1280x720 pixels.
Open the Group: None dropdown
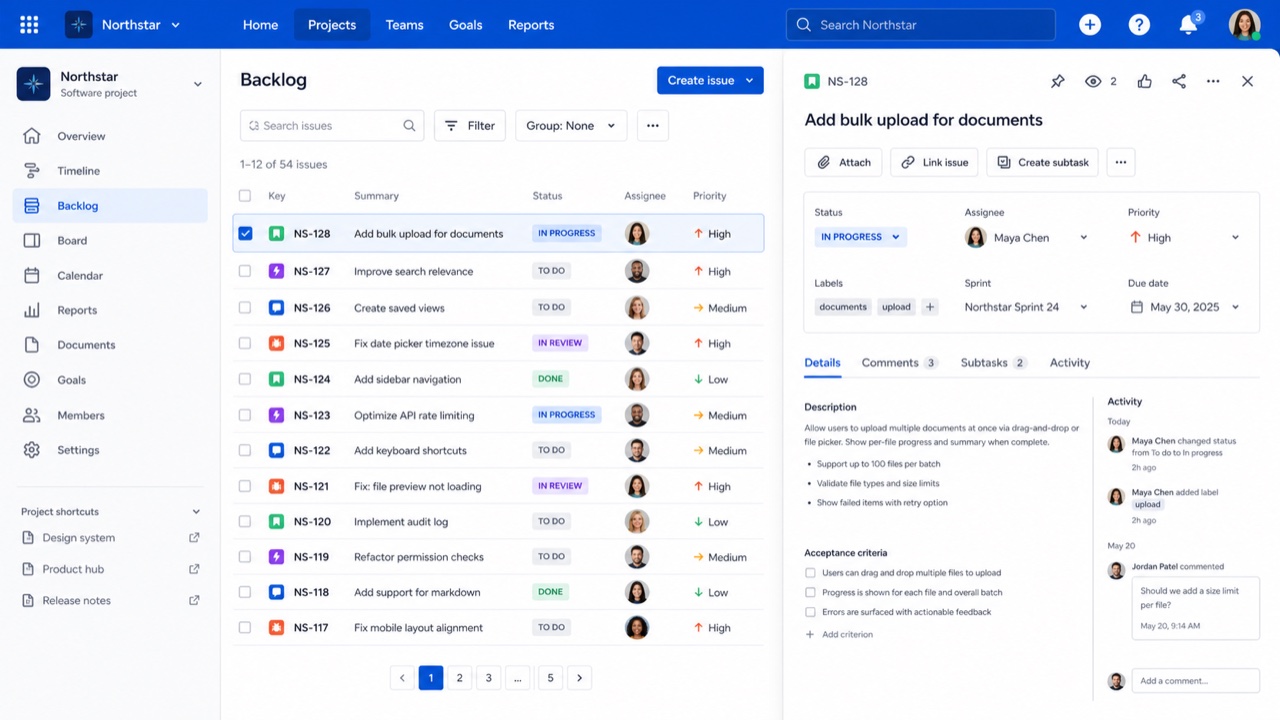[571, 126]
